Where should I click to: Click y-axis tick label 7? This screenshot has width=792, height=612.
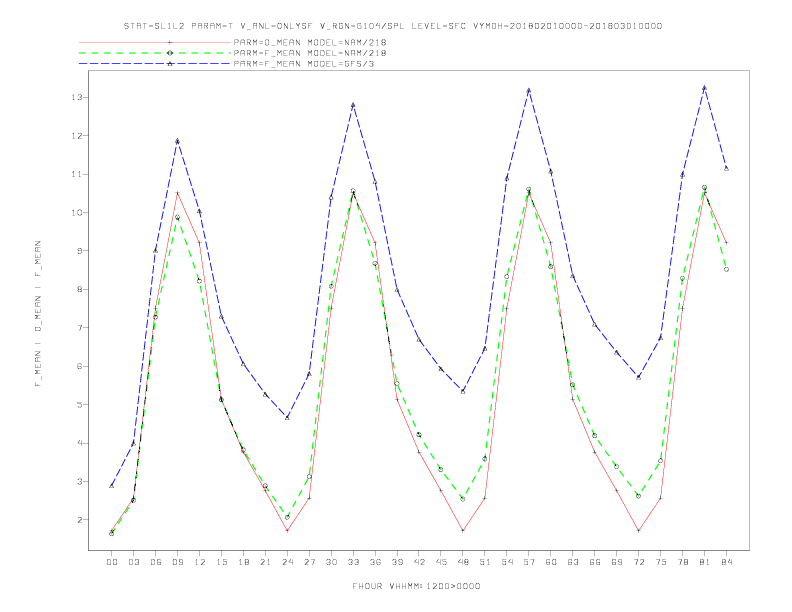tap(79, 328)
